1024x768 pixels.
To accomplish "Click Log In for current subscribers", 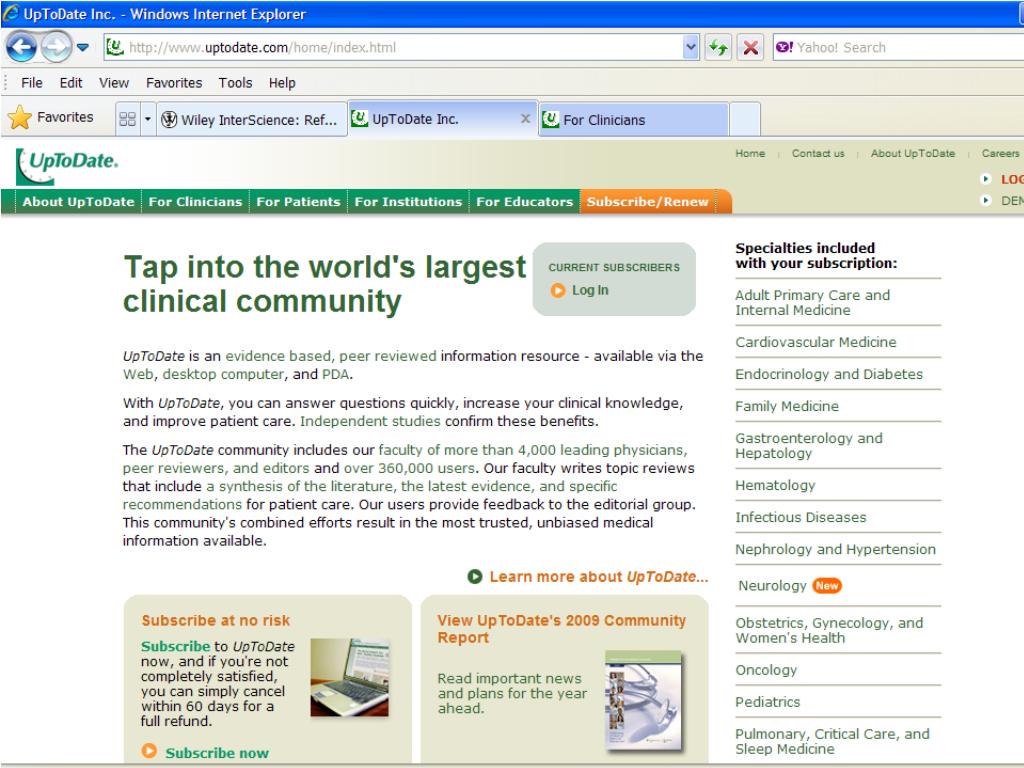I will (x=590, y=290).
